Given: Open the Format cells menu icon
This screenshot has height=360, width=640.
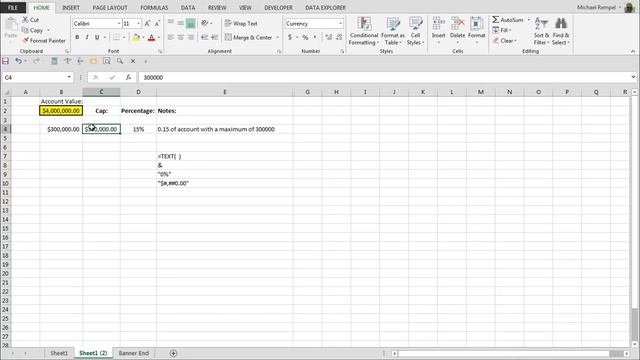Looking at the screenshot, I should point(476,24).
